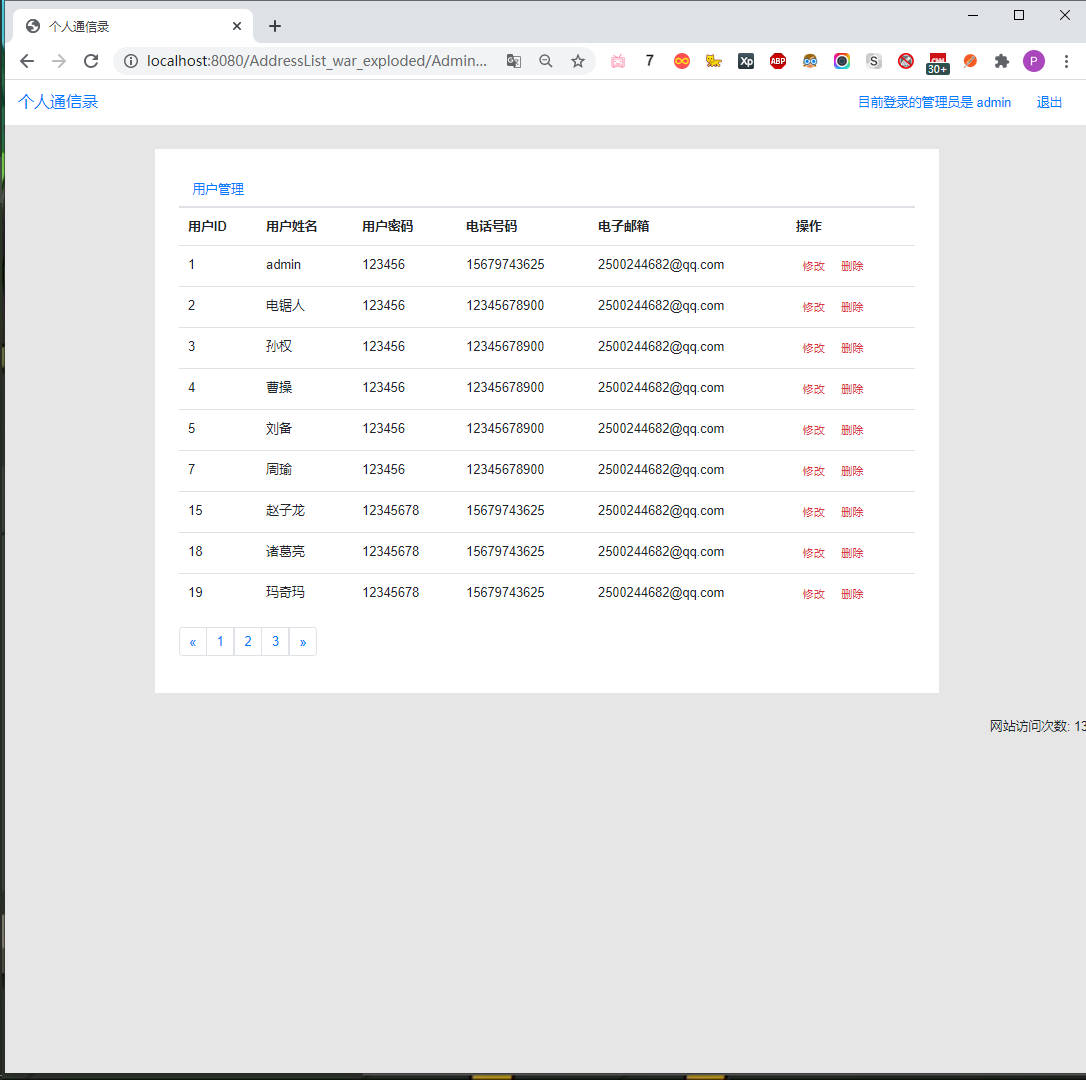Open the profile avatar icon marked P
The width and height of the screenshot is (1086, 1080).
pos(1034,61)
